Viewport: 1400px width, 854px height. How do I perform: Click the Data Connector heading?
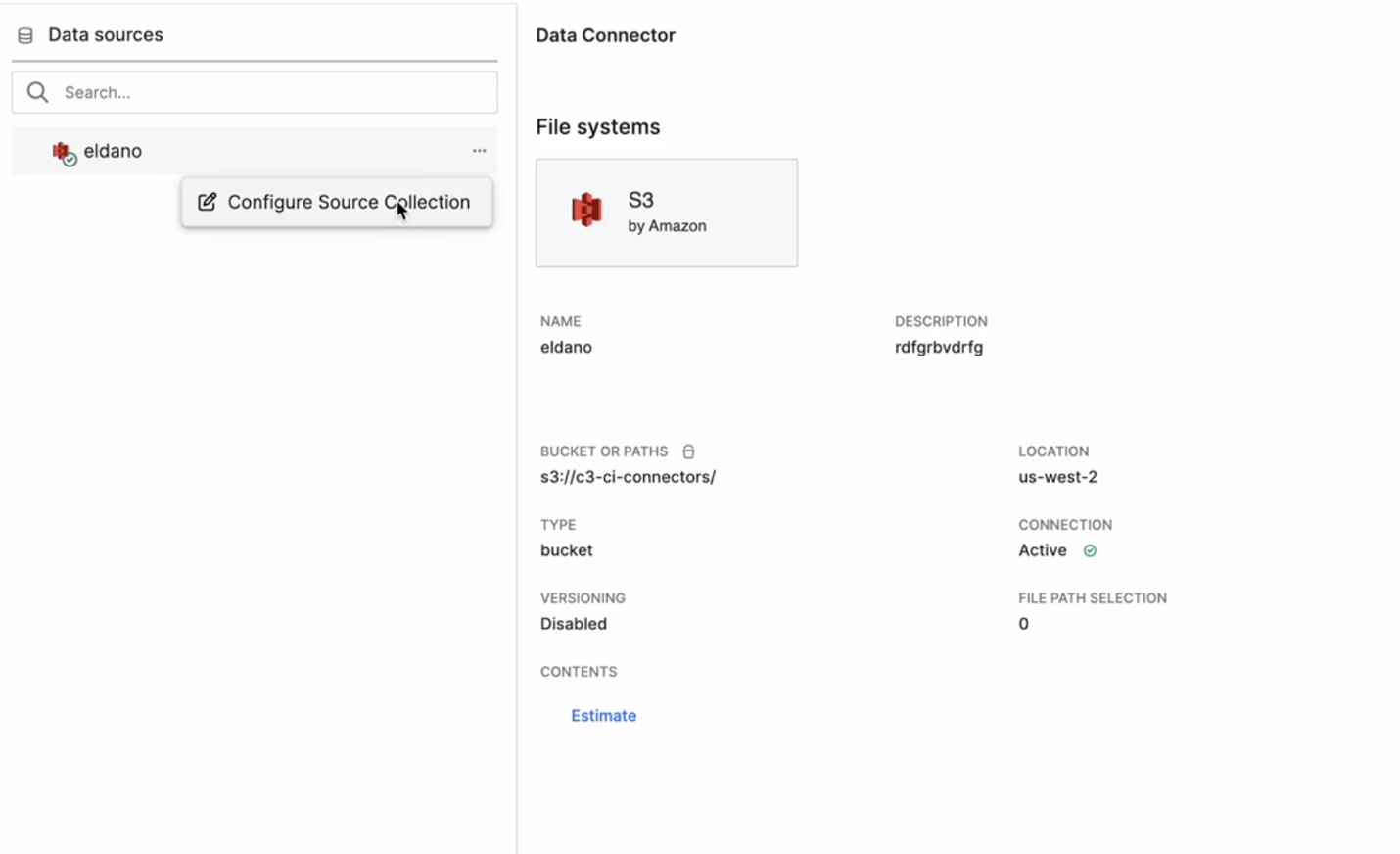pyautogui.click(x=605, y=35)
